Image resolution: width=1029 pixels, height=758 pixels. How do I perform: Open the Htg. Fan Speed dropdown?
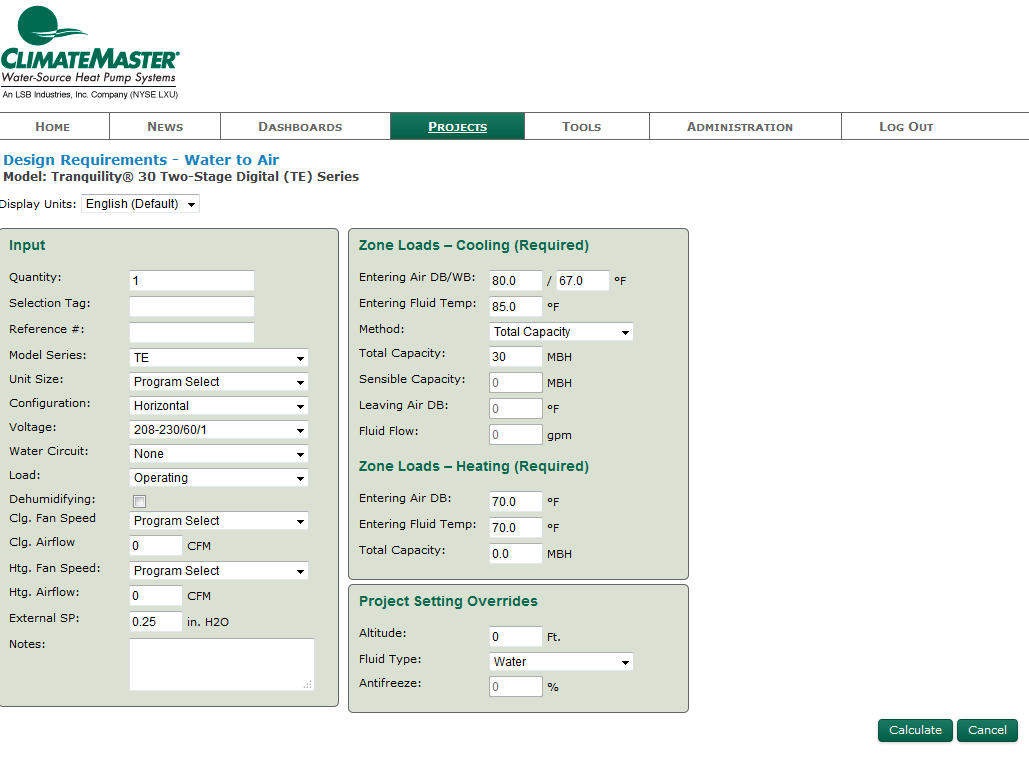coord(219,571)
